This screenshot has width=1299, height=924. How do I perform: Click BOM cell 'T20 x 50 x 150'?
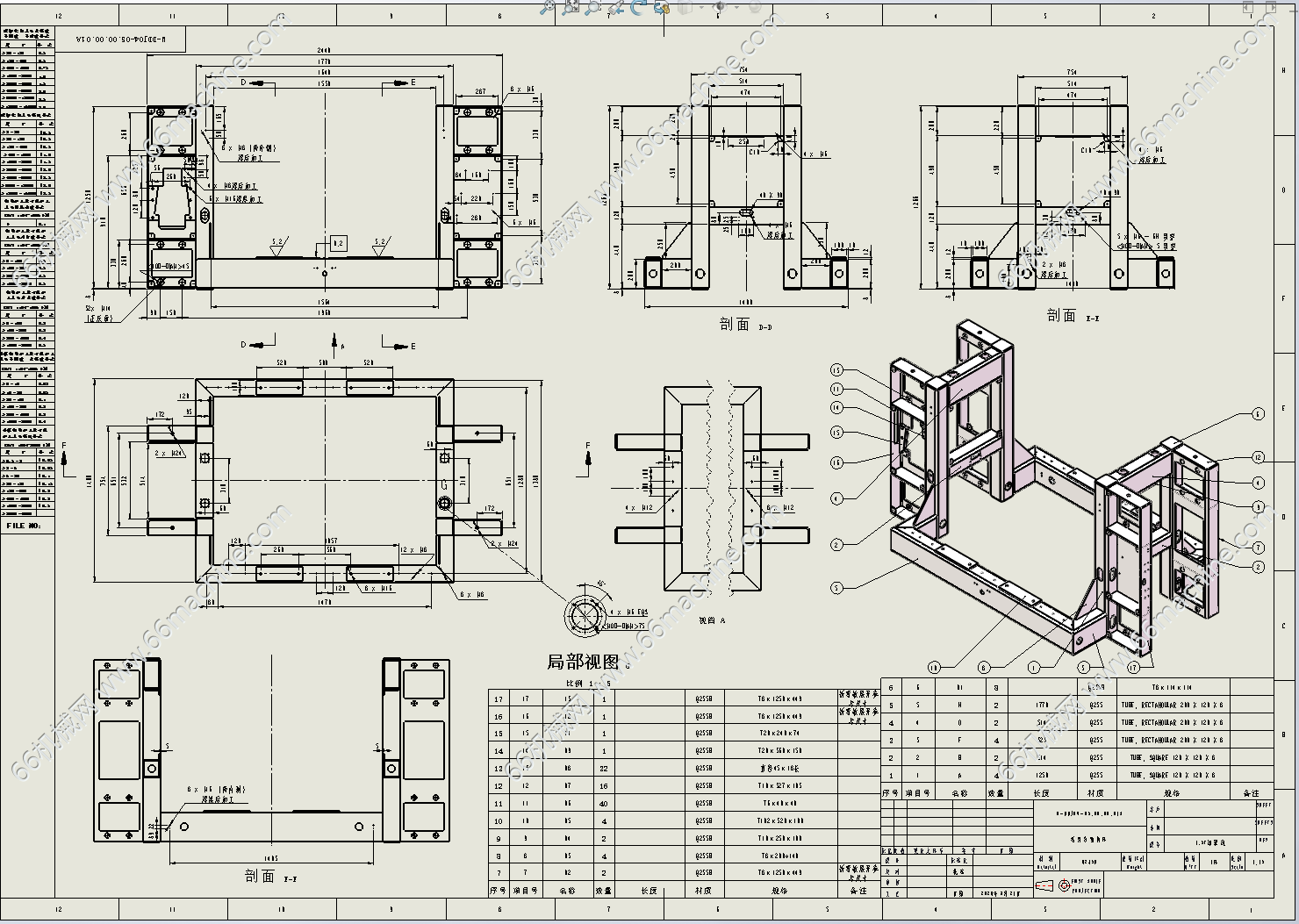click(x=779, y=751)
